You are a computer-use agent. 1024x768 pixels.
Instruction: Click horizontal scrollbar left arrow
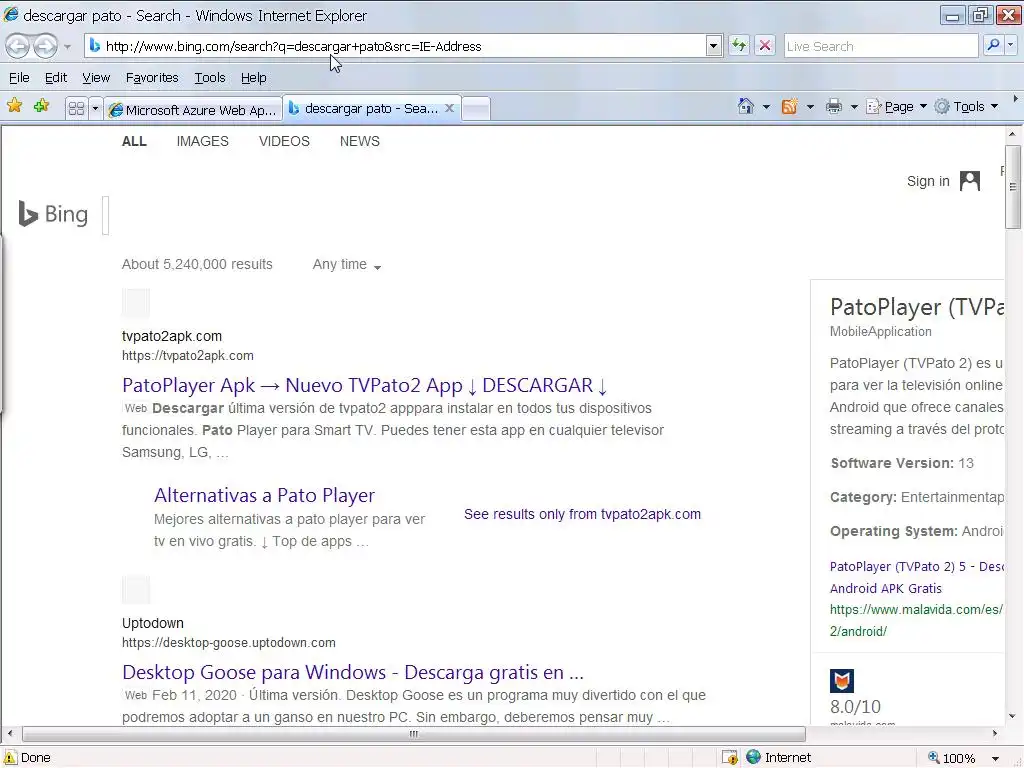point(9,733)
